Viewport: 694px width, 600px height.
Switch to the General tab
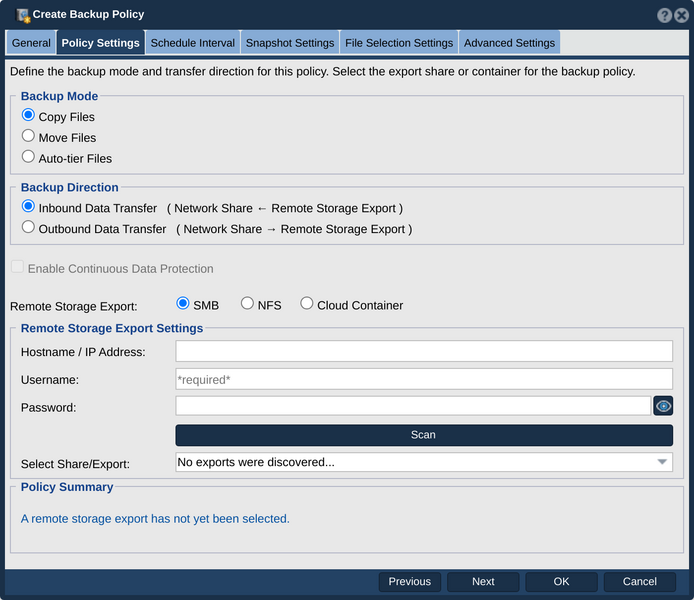pos(31,43)
